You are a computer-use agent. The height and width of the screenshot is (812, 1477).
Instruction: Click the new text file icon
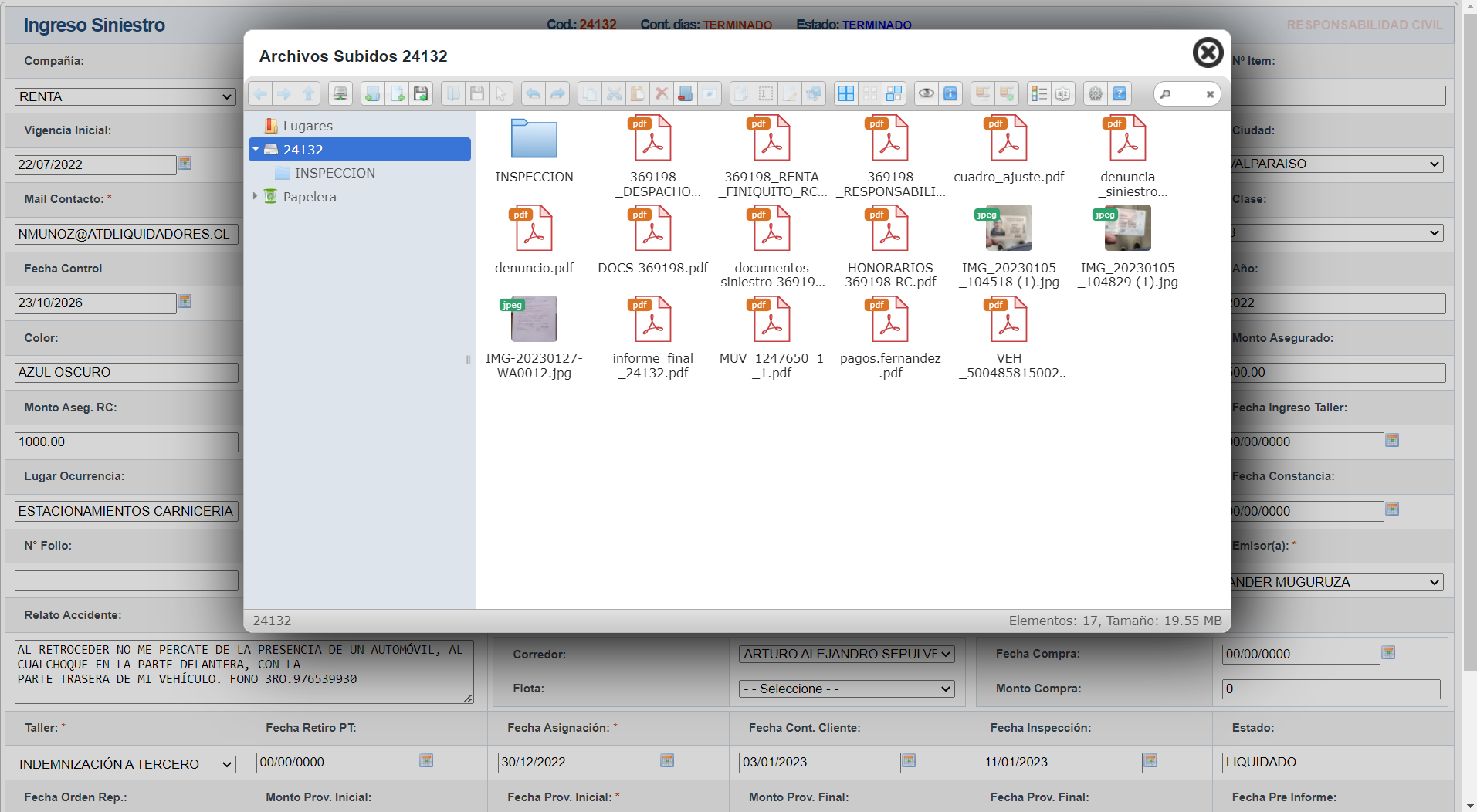pos(397,94)
